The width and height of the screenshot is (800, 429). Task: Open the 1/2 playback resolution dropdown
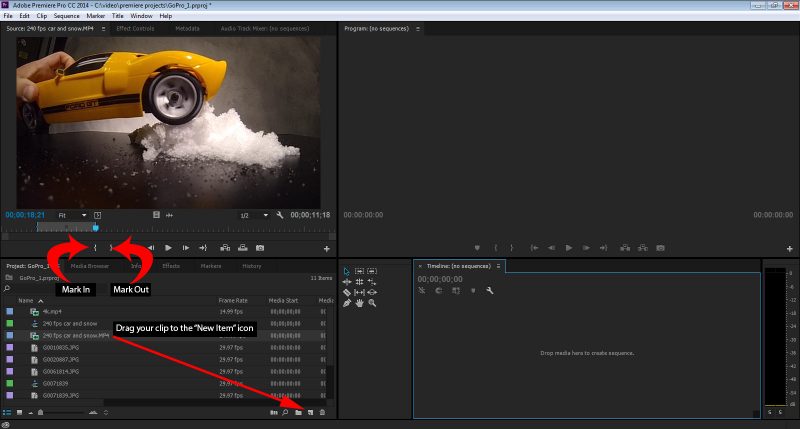point(254,215)
